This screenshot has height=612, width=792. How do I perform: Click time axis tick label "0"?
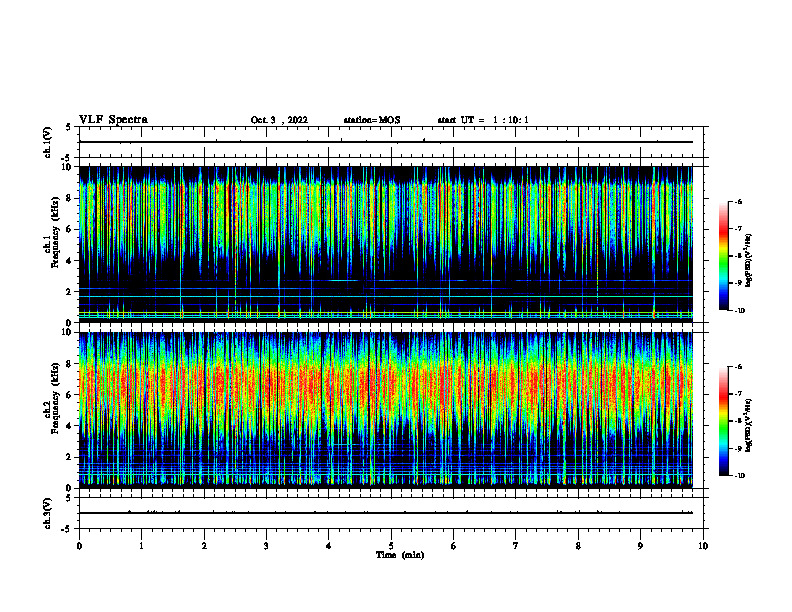coord(79,546)
